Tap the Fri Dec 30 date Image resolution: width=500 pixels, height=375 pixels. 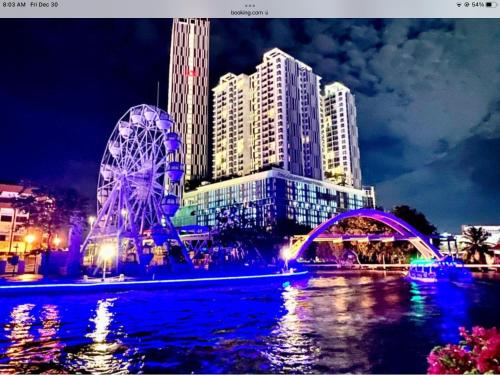point(44,5)
